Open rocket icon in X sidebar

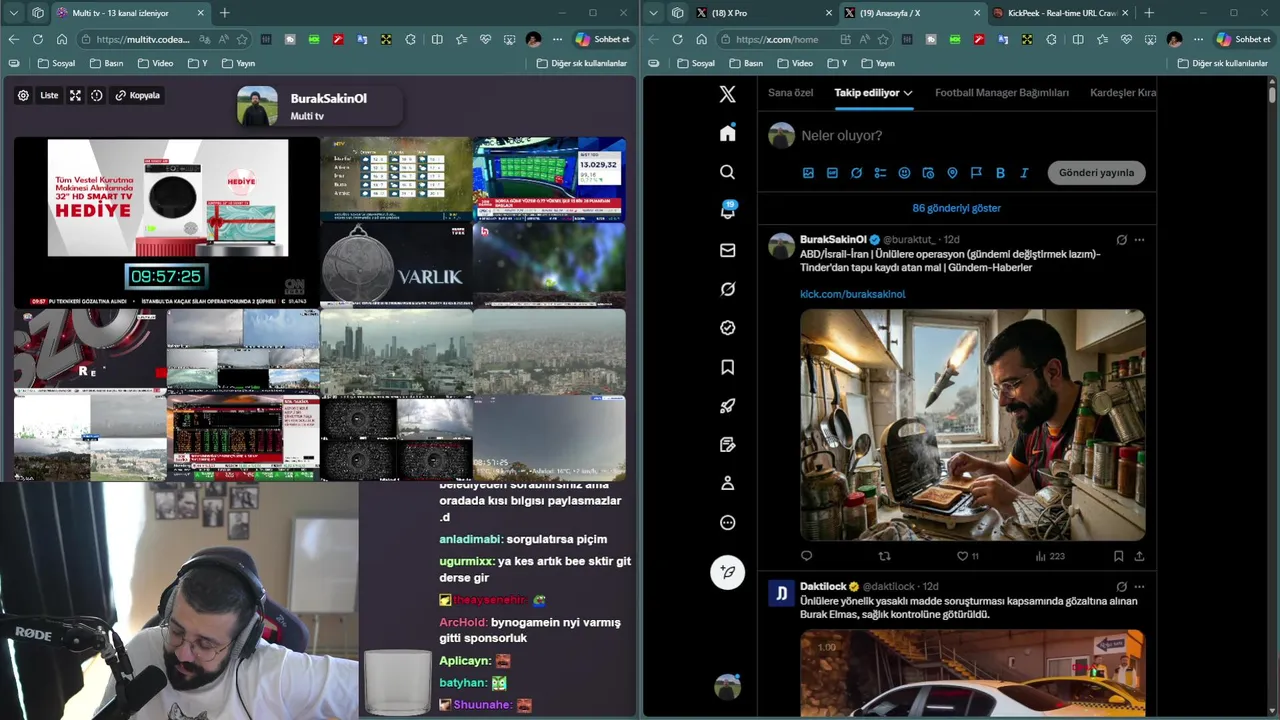[727, 406]
